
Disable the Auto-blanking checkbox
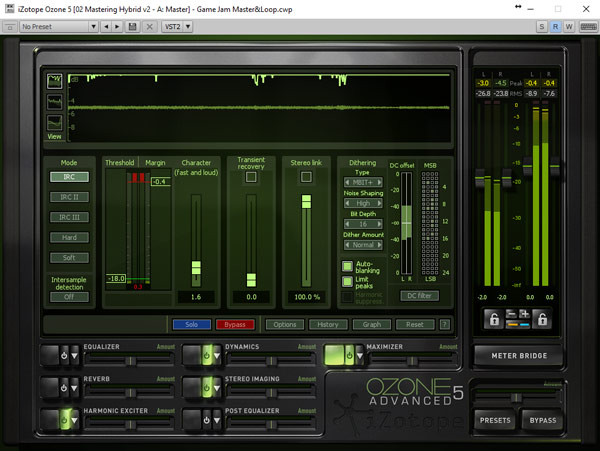347,268
